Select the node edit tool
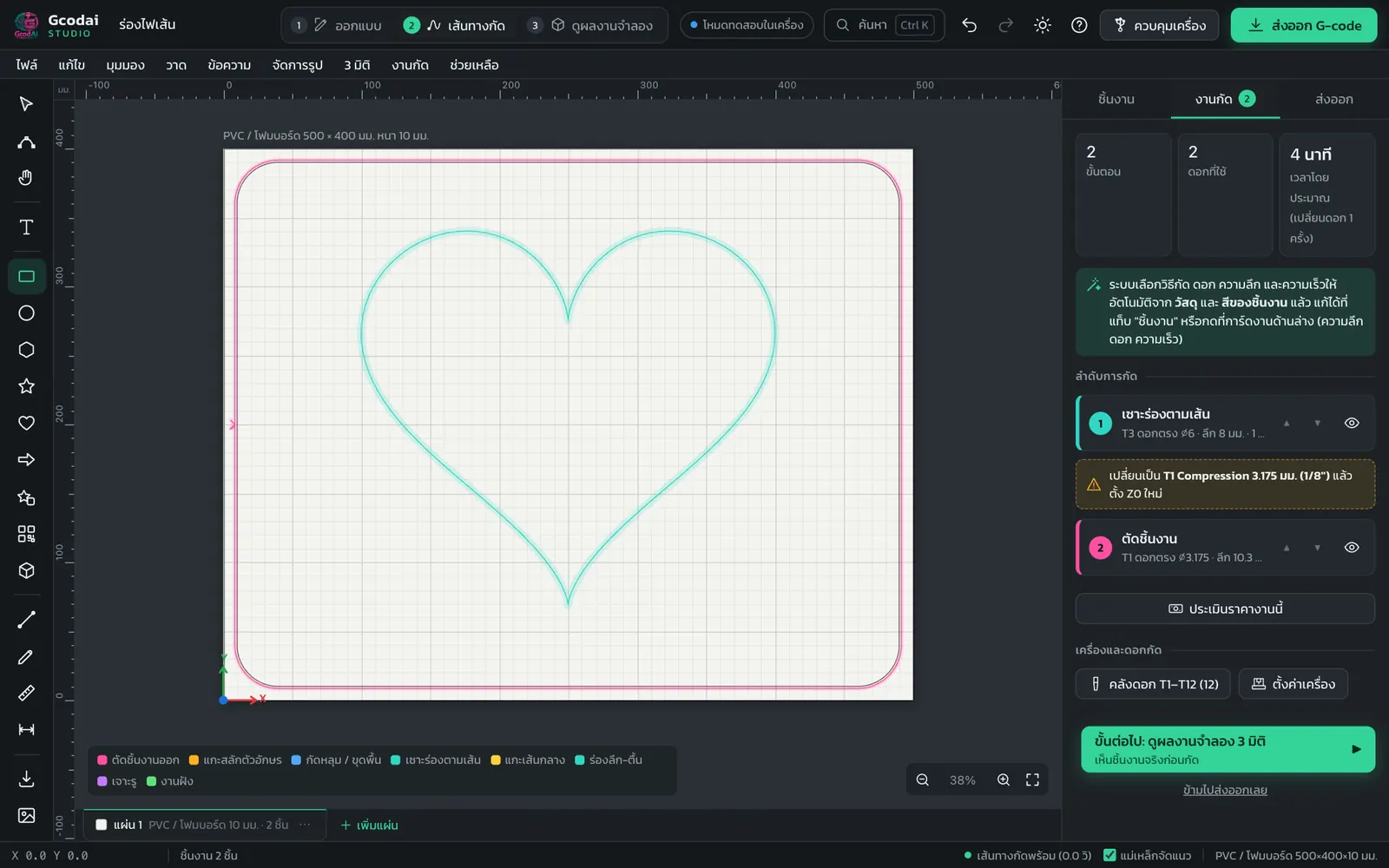1389x868 pixels. [26, 141]
